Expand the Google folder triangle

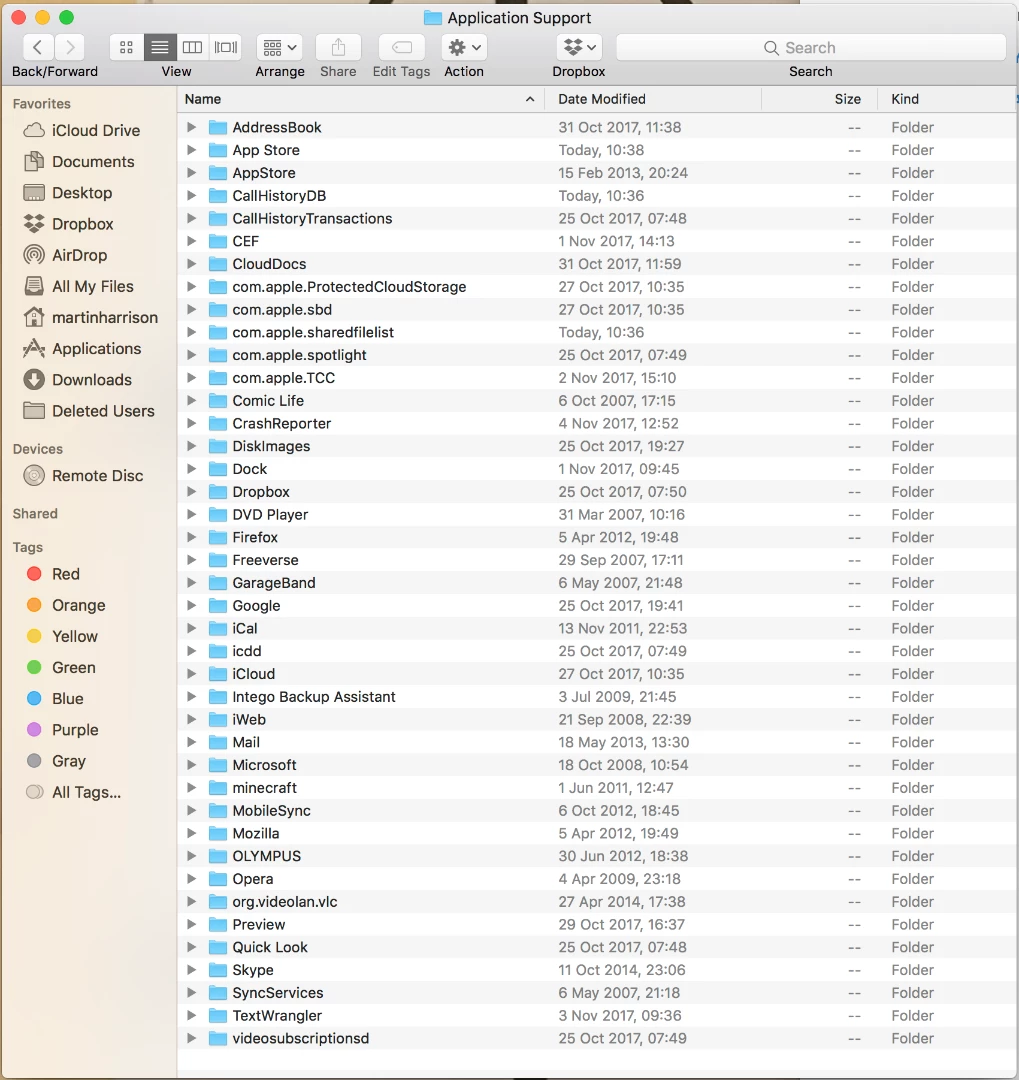(192, 605)
